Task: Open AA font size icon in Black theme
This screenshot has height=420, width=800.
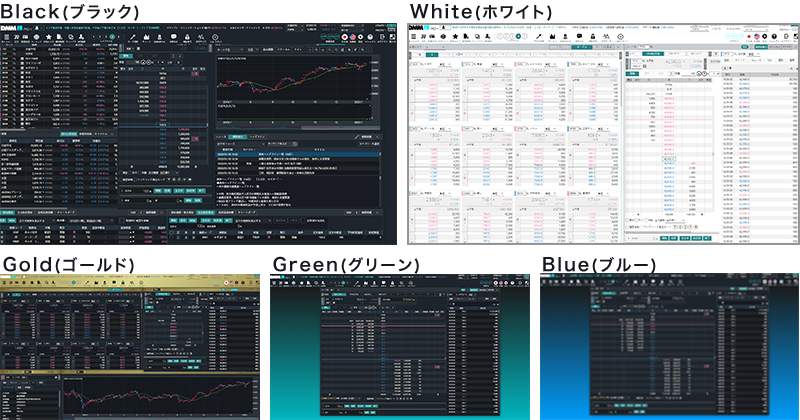Action: point(201,37)
